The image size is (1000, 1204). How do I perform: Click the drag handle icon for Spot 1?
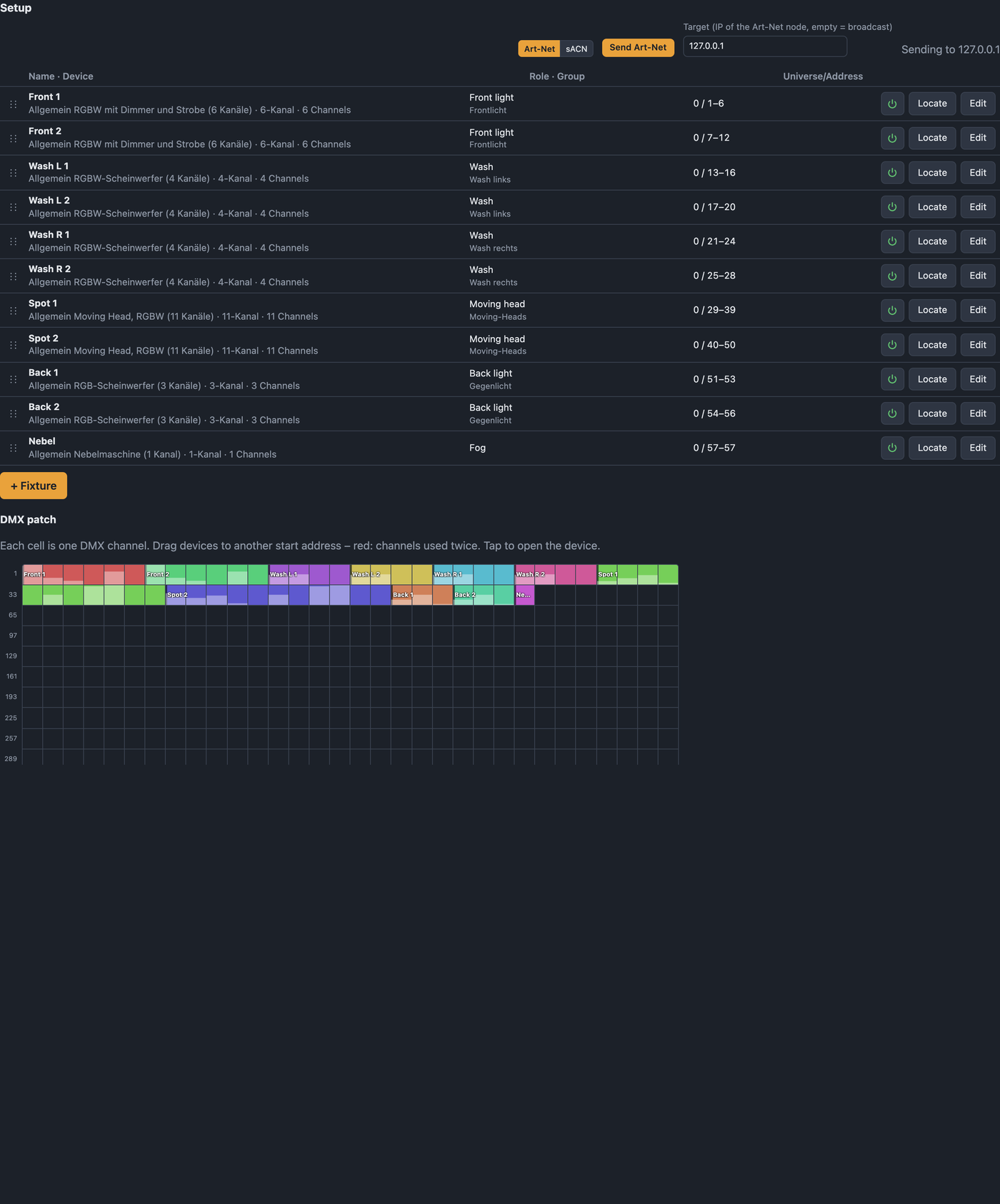click(x=13, y=311)
